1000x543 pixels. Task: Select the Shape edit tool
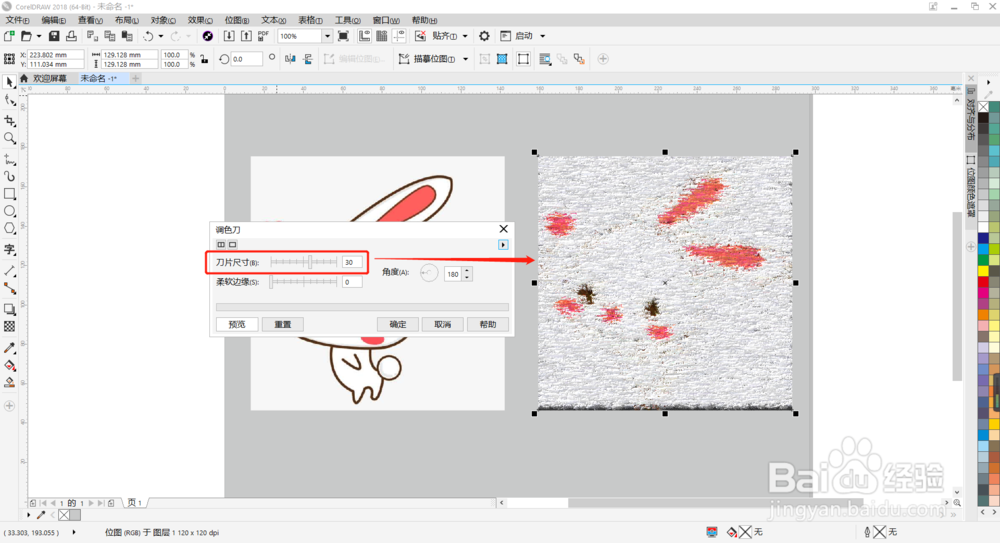pos(10,101)
